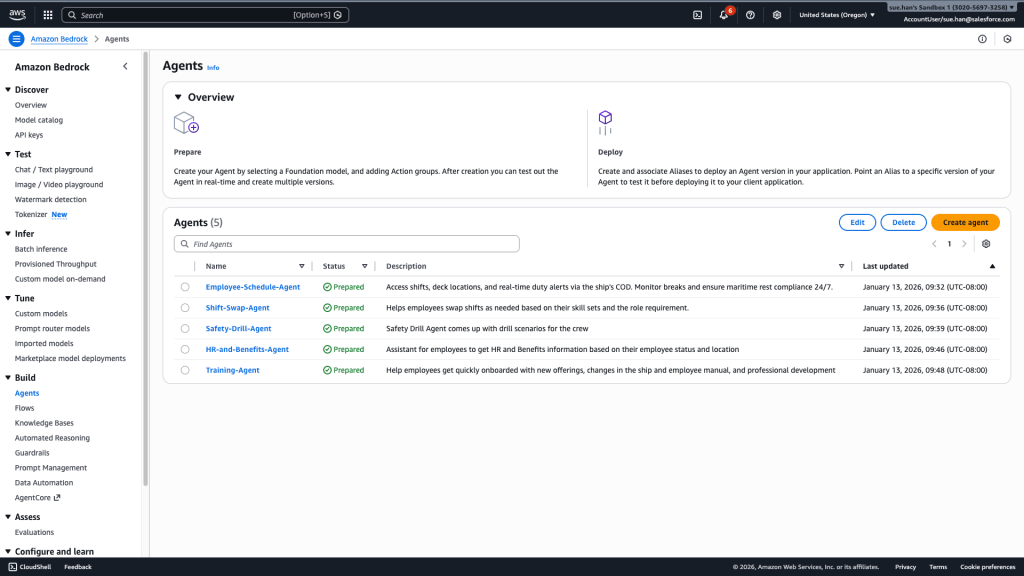Open the notifications bell
The height and width of the screenshot is (576, 1024).
pyautogui.click(x=724, y=15)
